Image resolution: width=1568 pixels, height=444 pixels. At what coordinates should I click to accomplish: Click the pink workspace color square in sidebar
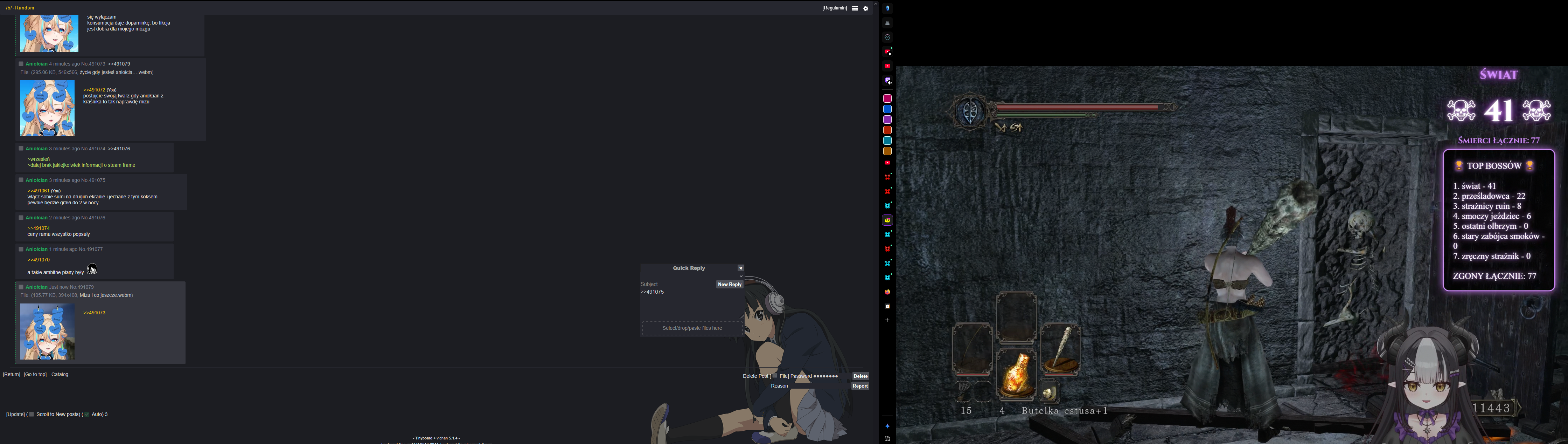click(x=887, y=99)
